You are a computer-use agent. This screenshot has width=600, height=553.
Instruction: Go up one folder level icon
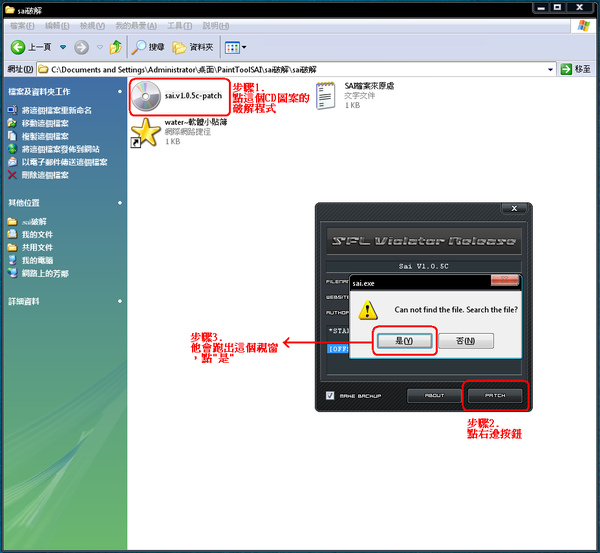116,47
